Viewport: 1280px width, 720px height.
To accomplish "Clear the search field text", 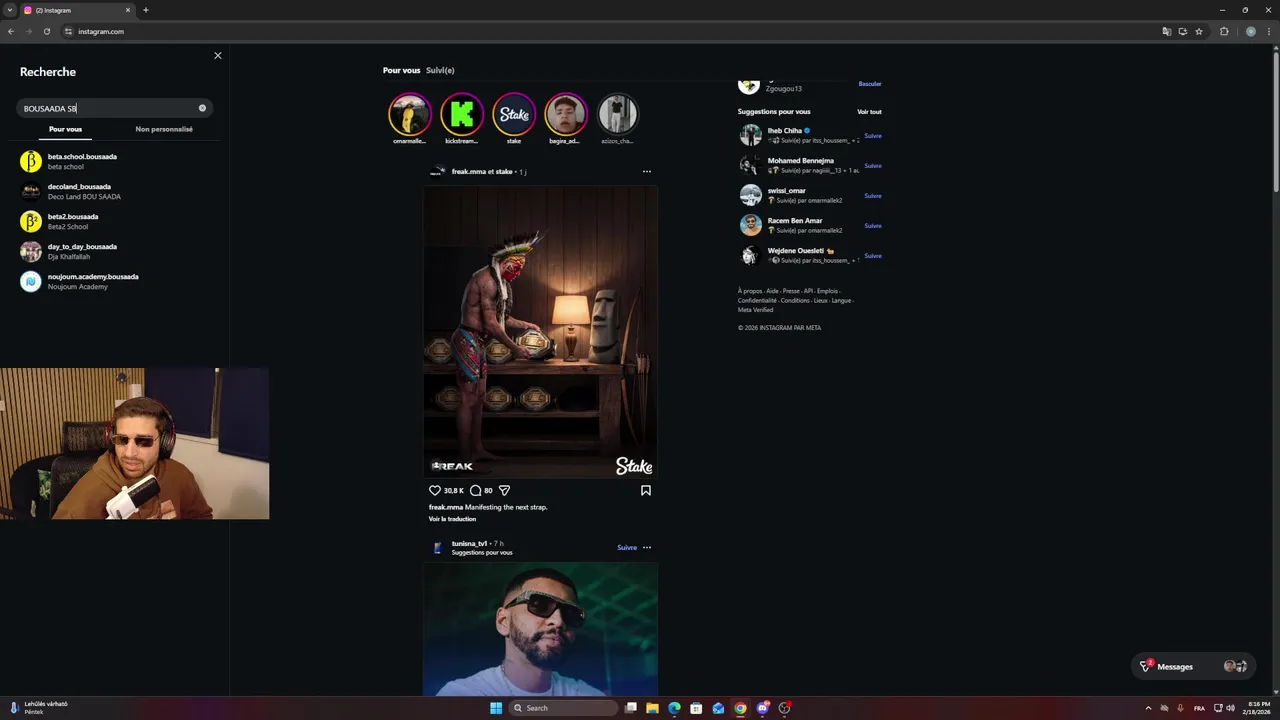I will [x=202, y=108].
